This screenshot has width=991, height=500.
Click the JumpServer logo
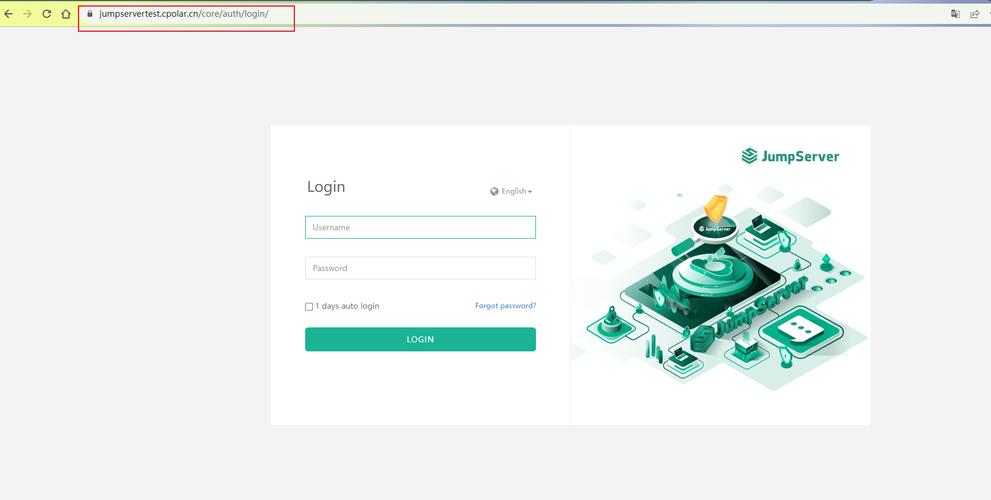click(790, 156)
